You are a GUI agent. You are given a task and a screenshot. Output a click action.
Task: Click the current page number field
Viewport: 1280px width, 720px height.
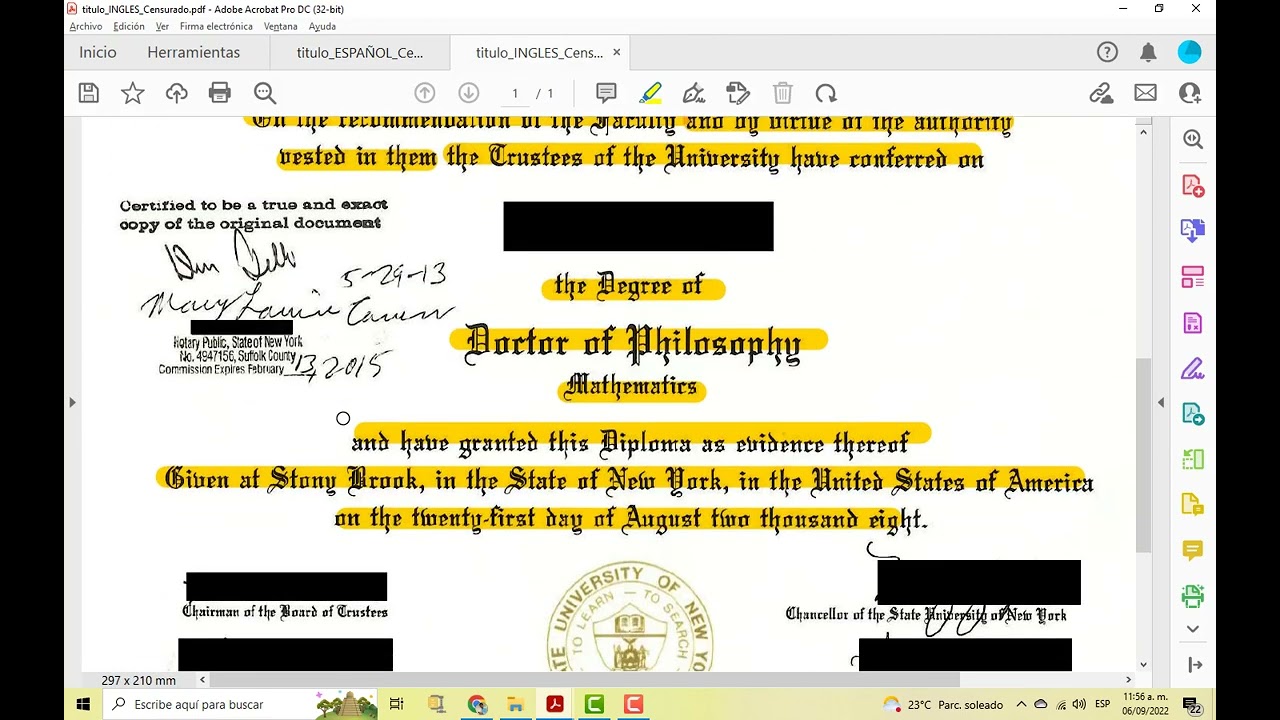[x=515, y=93]
